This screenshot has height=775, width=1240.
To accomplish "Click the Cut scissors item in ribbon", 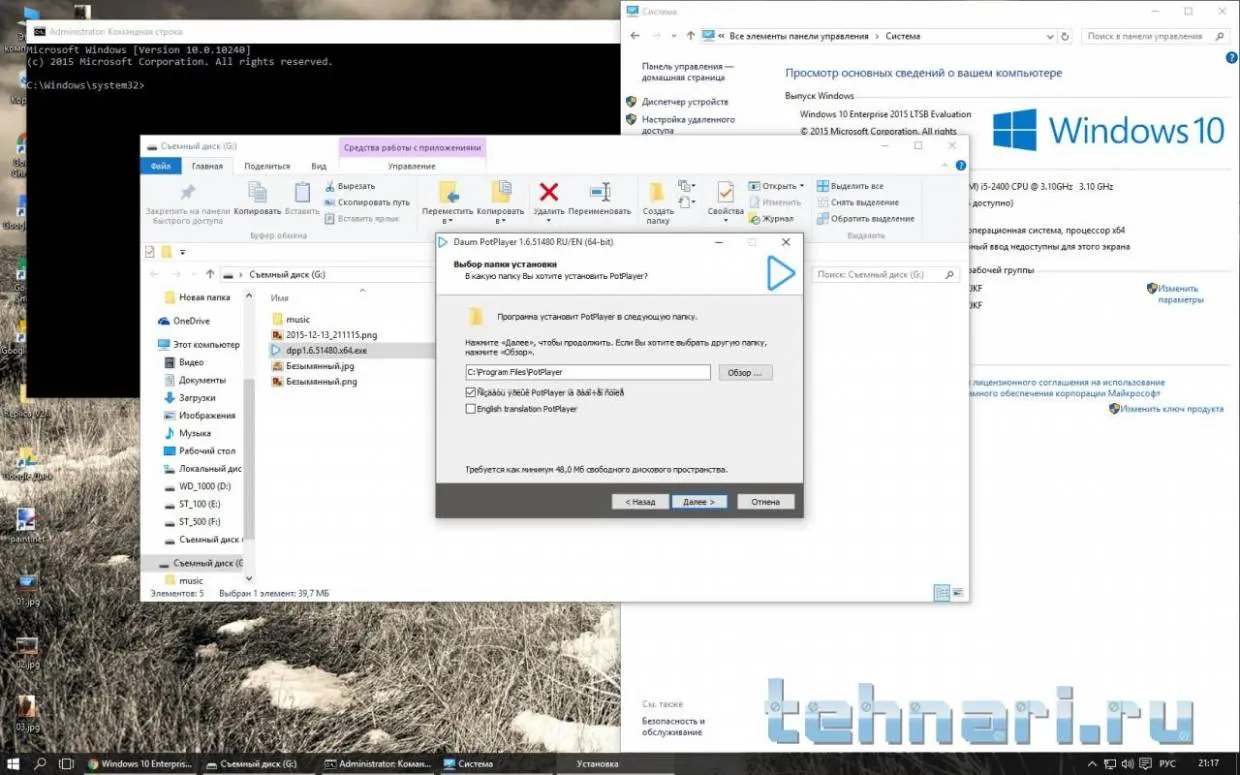I will pyautogui.click(x=349, y=186).
